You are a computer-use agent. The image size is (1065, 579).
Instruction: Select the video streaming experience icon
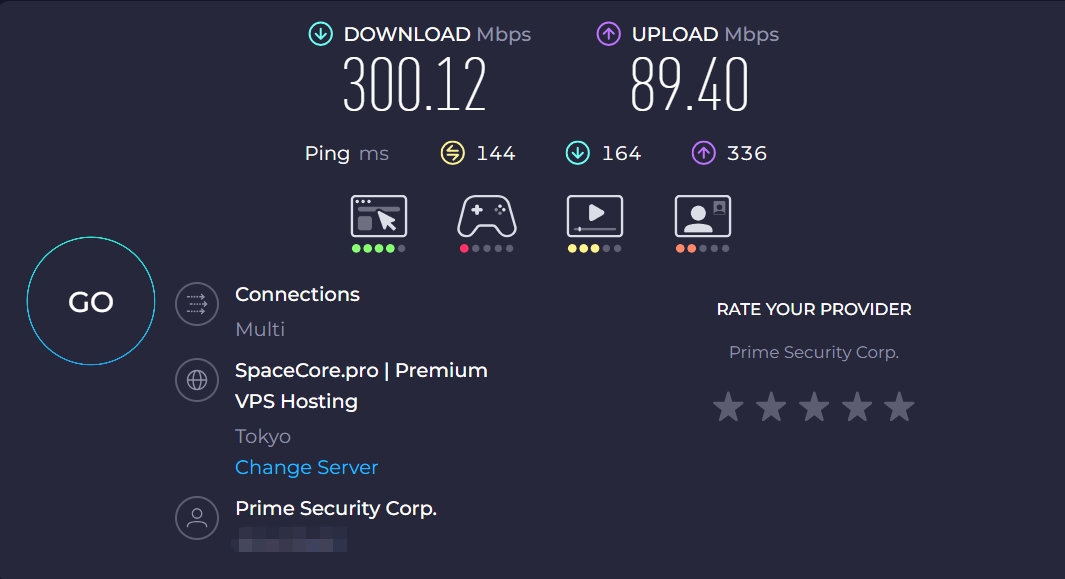(x=595, y=216)
